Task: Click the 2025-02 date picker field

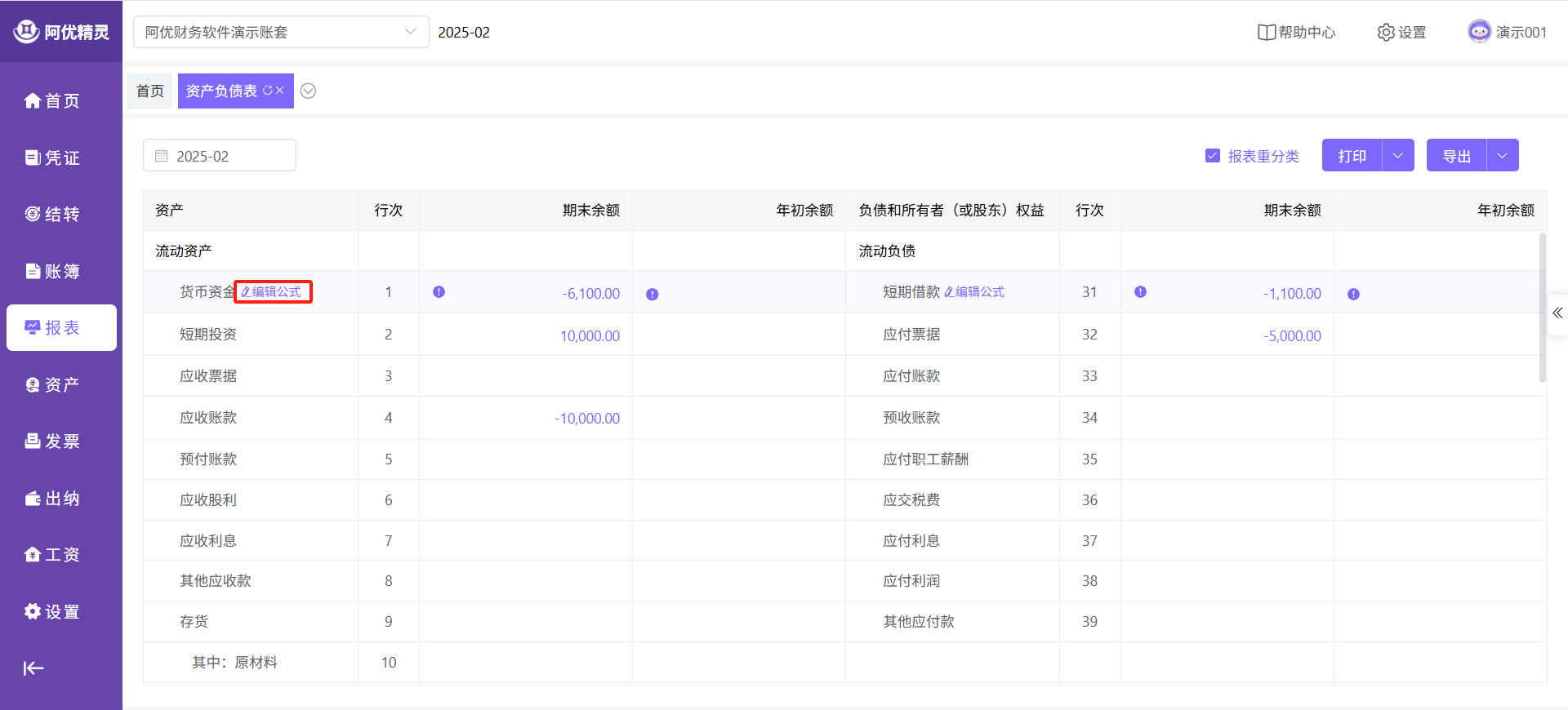Action: [x=220, y=156]
